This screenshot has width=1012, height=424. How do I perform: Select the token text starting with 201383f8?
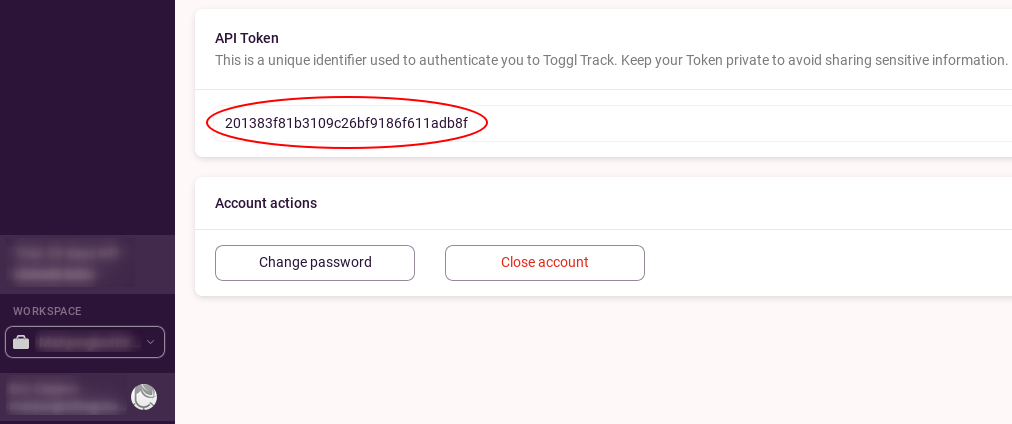pyautogui.click(x=346, y=123)
